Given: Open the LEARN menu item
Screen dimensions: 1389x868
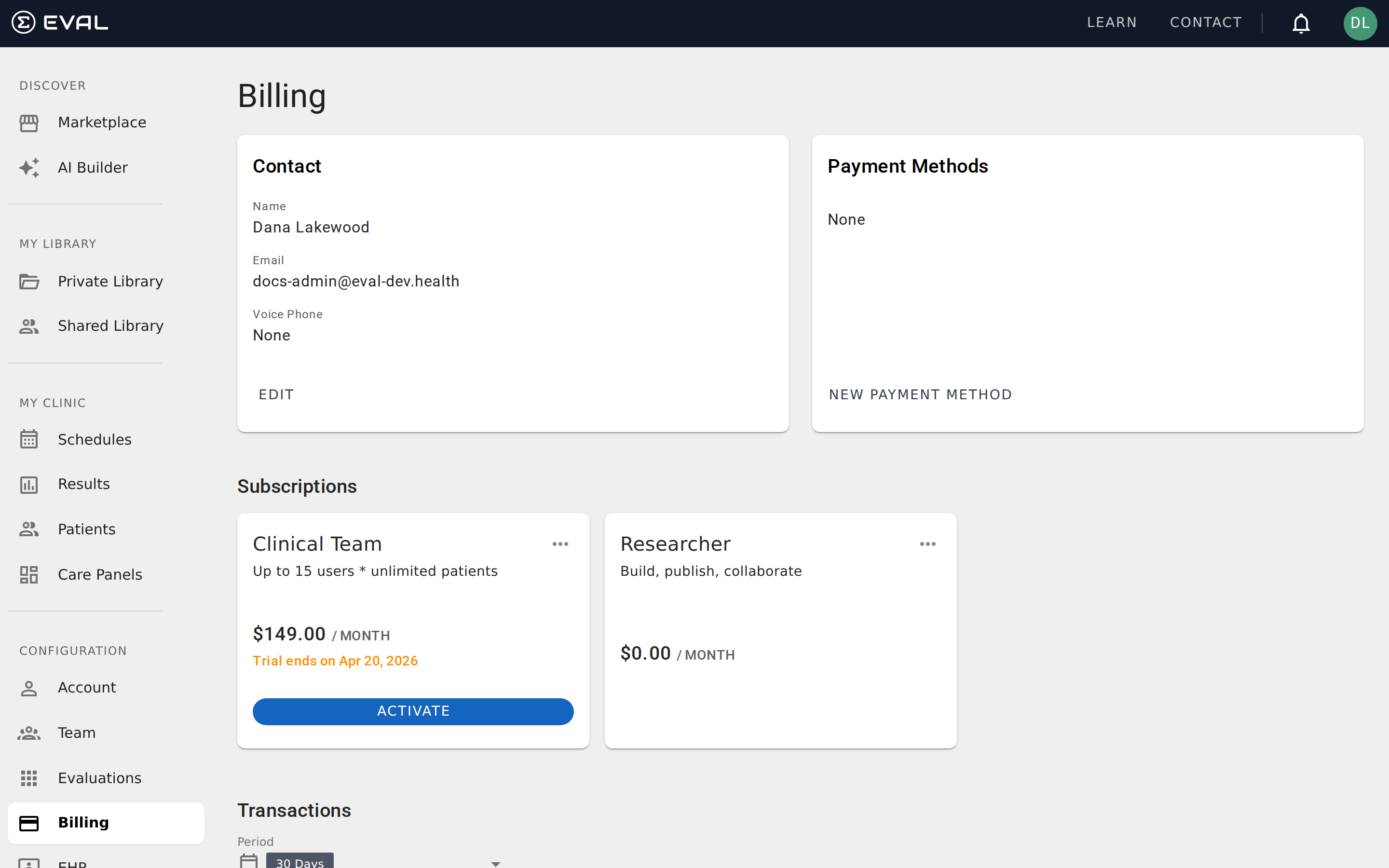Looking at the screenshot, I should (x=1111, y=22).
